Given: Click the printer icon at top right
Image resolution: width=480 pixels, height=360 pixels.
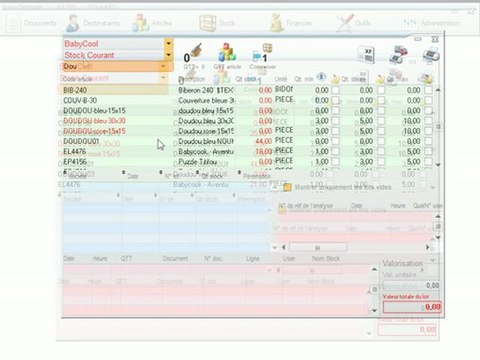Looking at the screenshot, I should [x=431, y=55].
